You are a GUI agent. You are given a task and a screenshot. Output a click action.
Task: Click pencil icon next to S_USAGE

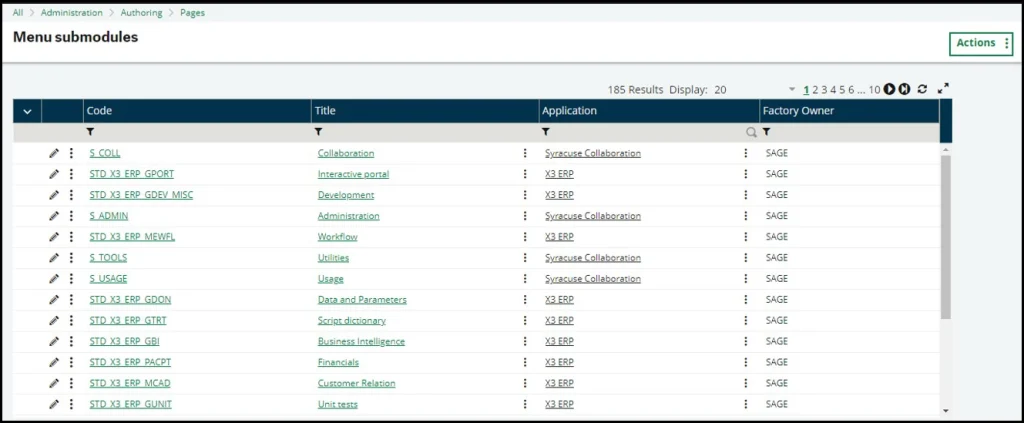[x=54, y=279]
